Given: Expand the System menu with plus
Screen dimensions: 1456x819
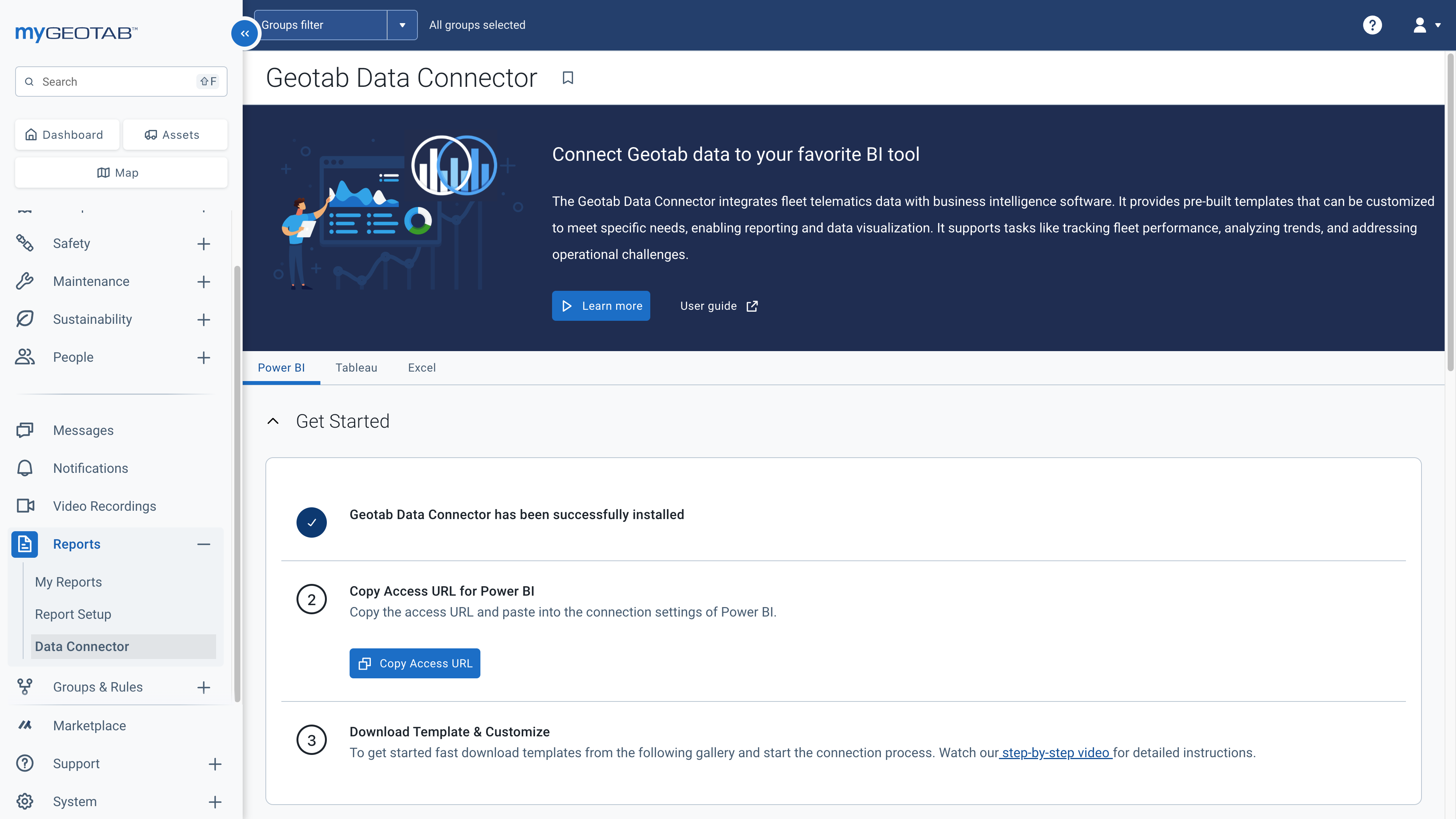Looking at the screenshot, I should point(215,802).
